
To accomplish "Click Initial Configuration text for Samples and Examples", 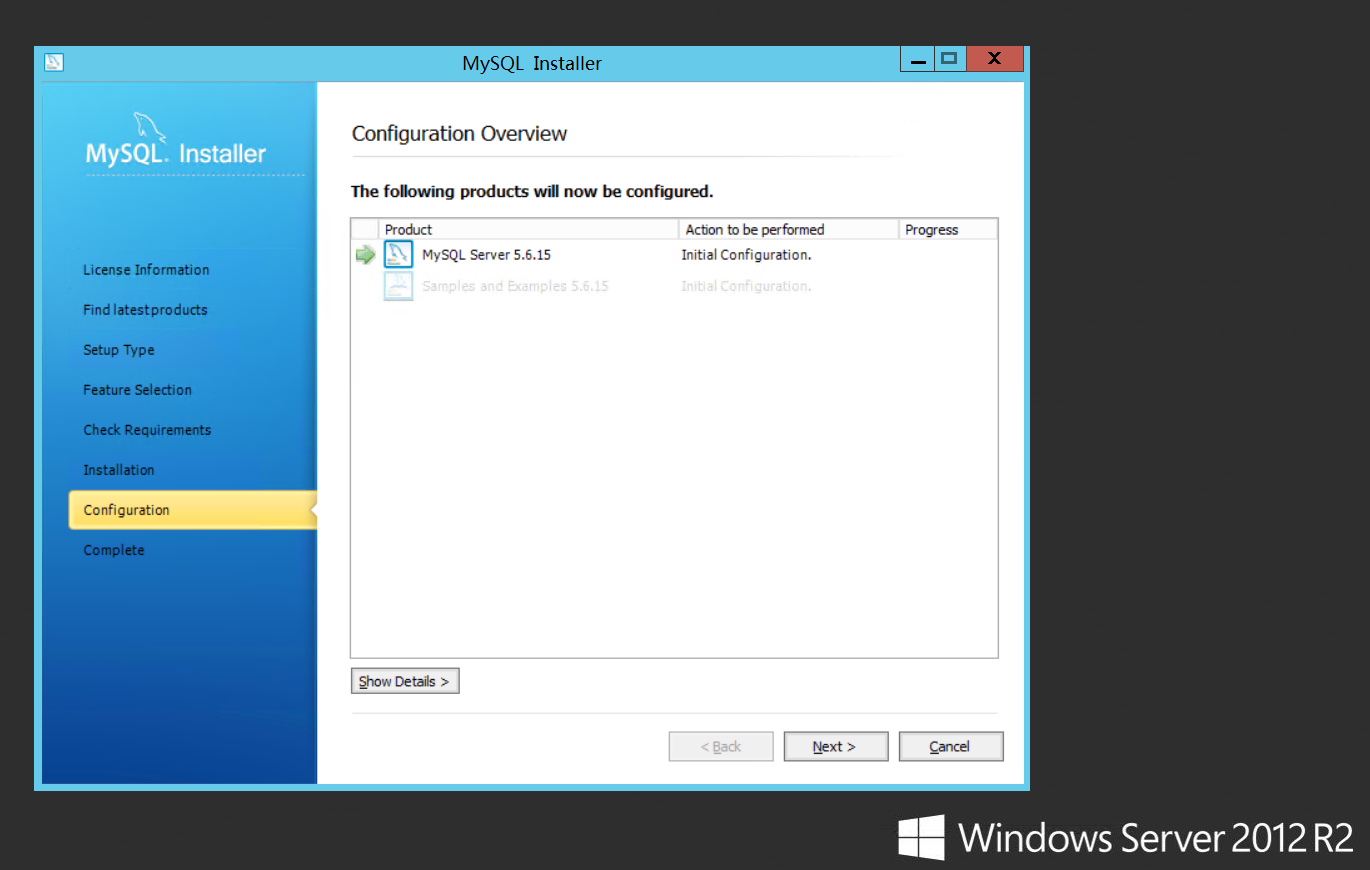I will click(746, 286).
